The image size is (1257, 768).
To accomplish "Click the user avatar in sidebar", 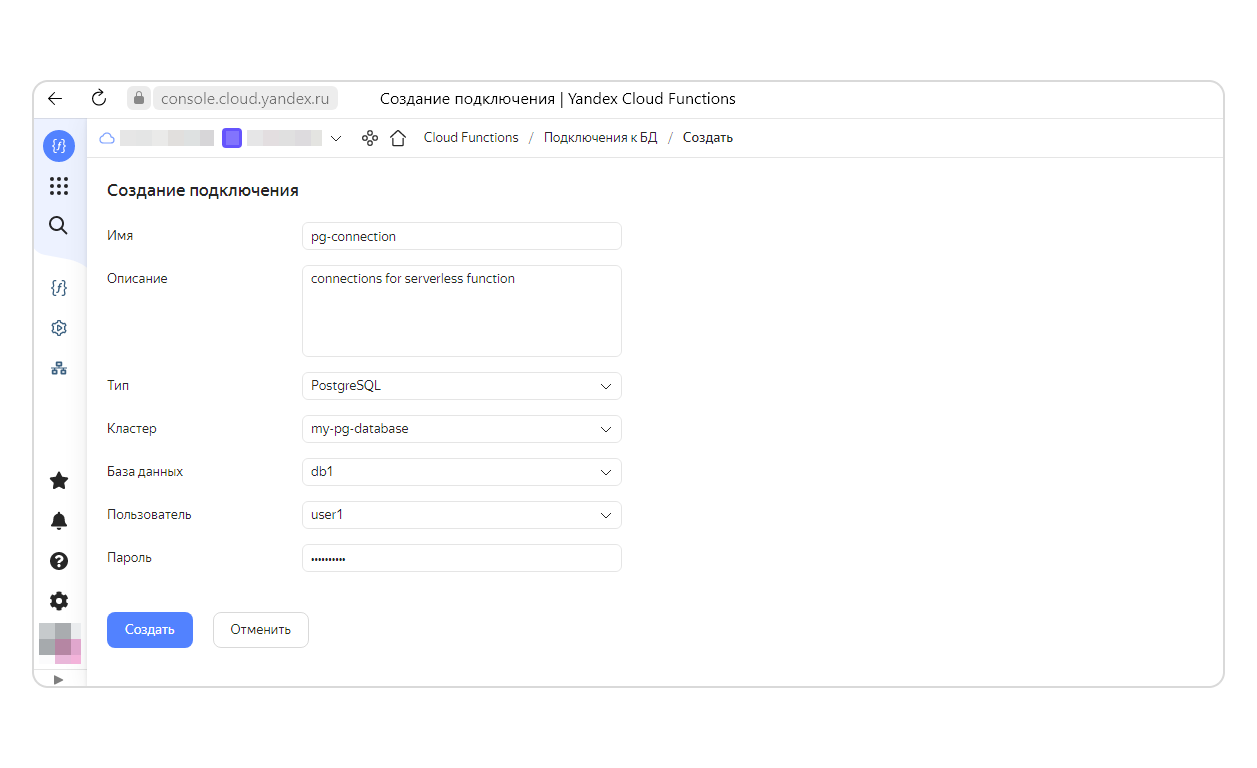I will pyautogui.click(x=60, y=643).
